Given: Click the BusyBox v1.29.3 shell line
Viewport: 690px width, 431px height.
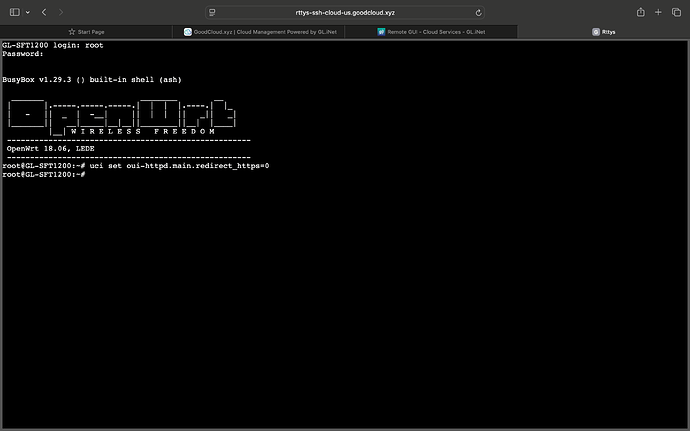Looking at the screenshot, I should coord(92,80).
